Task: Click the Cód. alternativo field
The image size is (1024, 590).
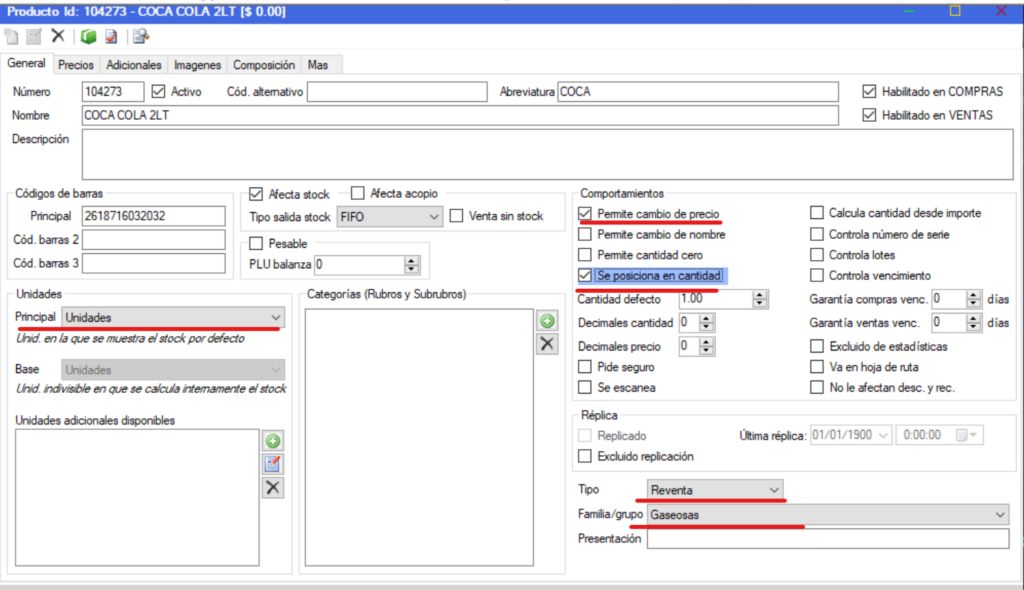Action: tap(397, 91)
